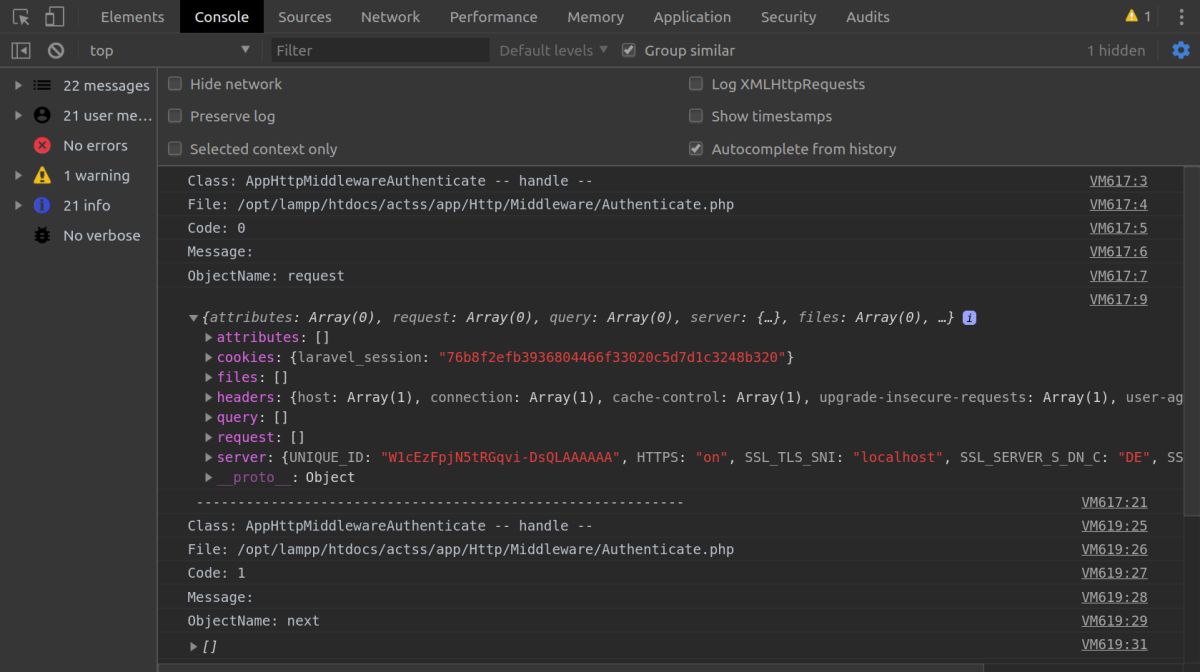Open source link VM617:5
The height and width of the screenshot is (672, 1200).
click(1118, 228)
